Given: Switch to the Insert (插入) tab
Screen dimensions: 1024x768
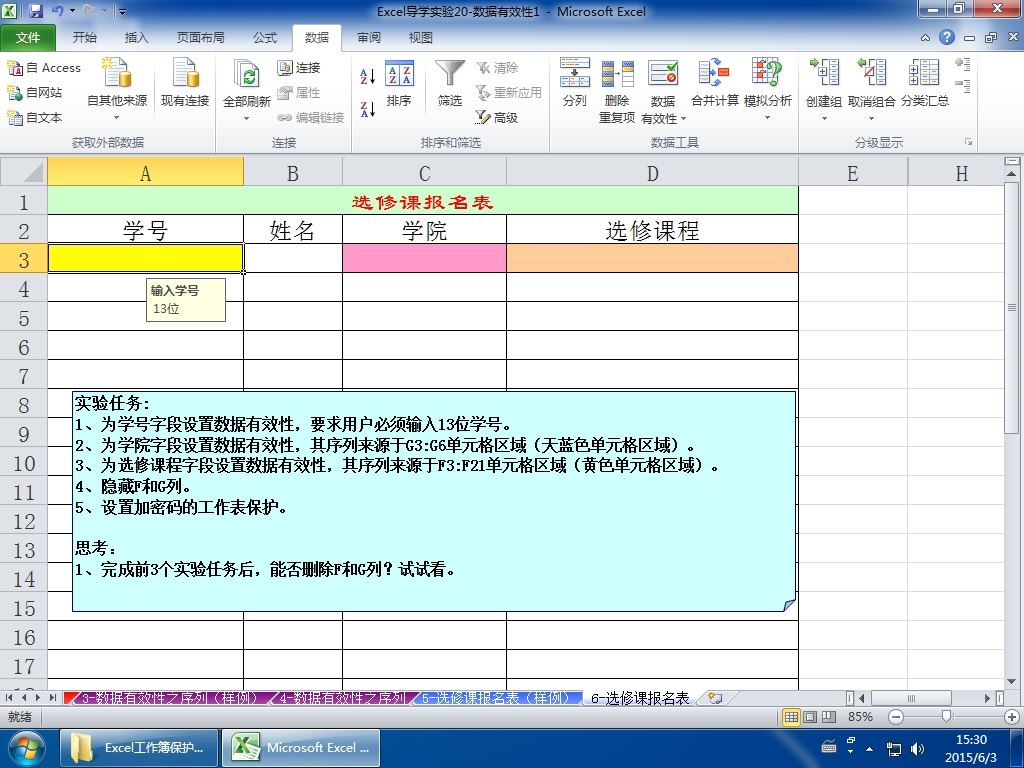Looking at the screenshot, I should [x=136, y=38].
